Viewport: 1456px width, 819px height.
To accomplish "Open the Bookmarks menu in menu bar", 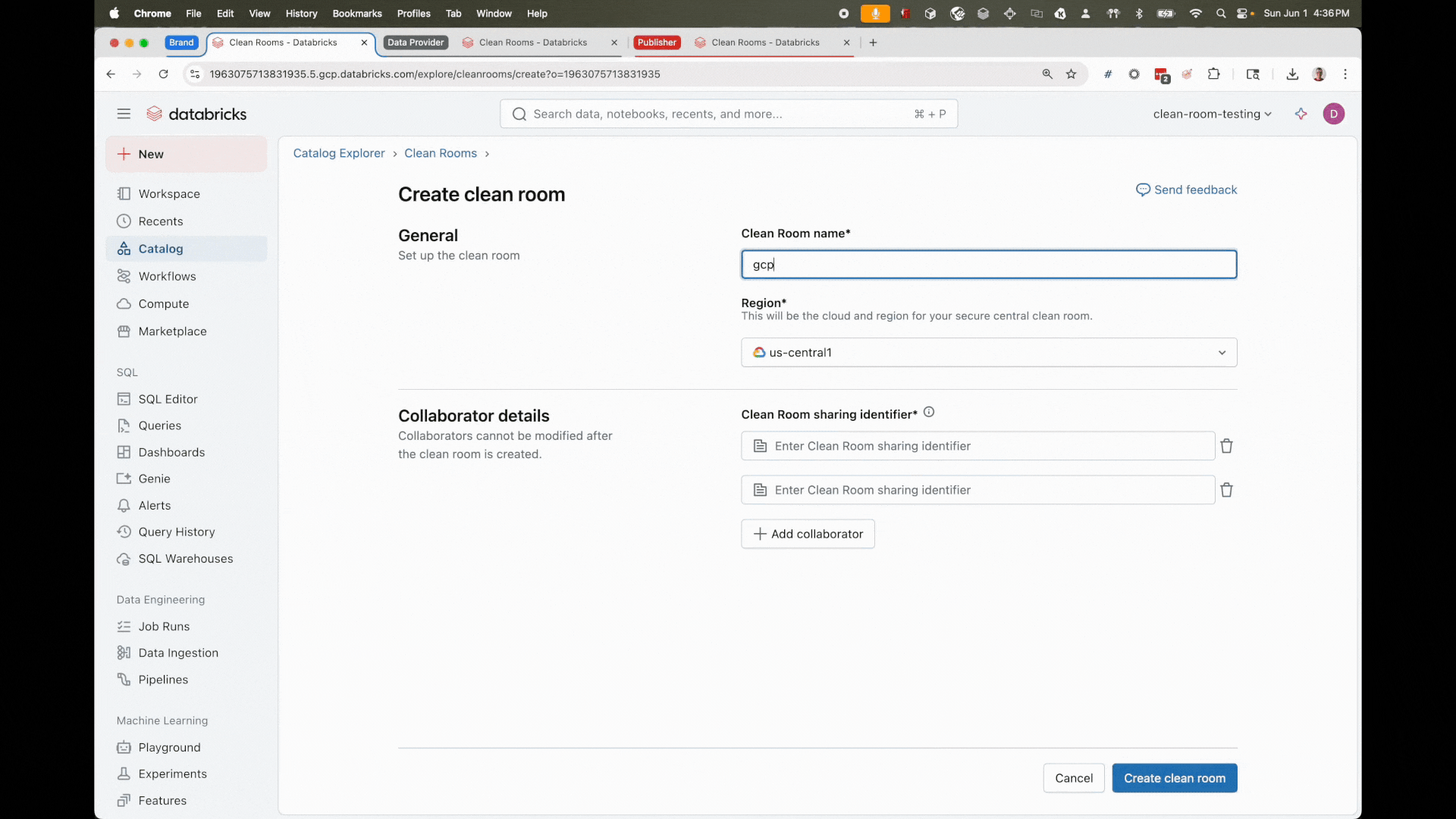I will click(356, 14).
